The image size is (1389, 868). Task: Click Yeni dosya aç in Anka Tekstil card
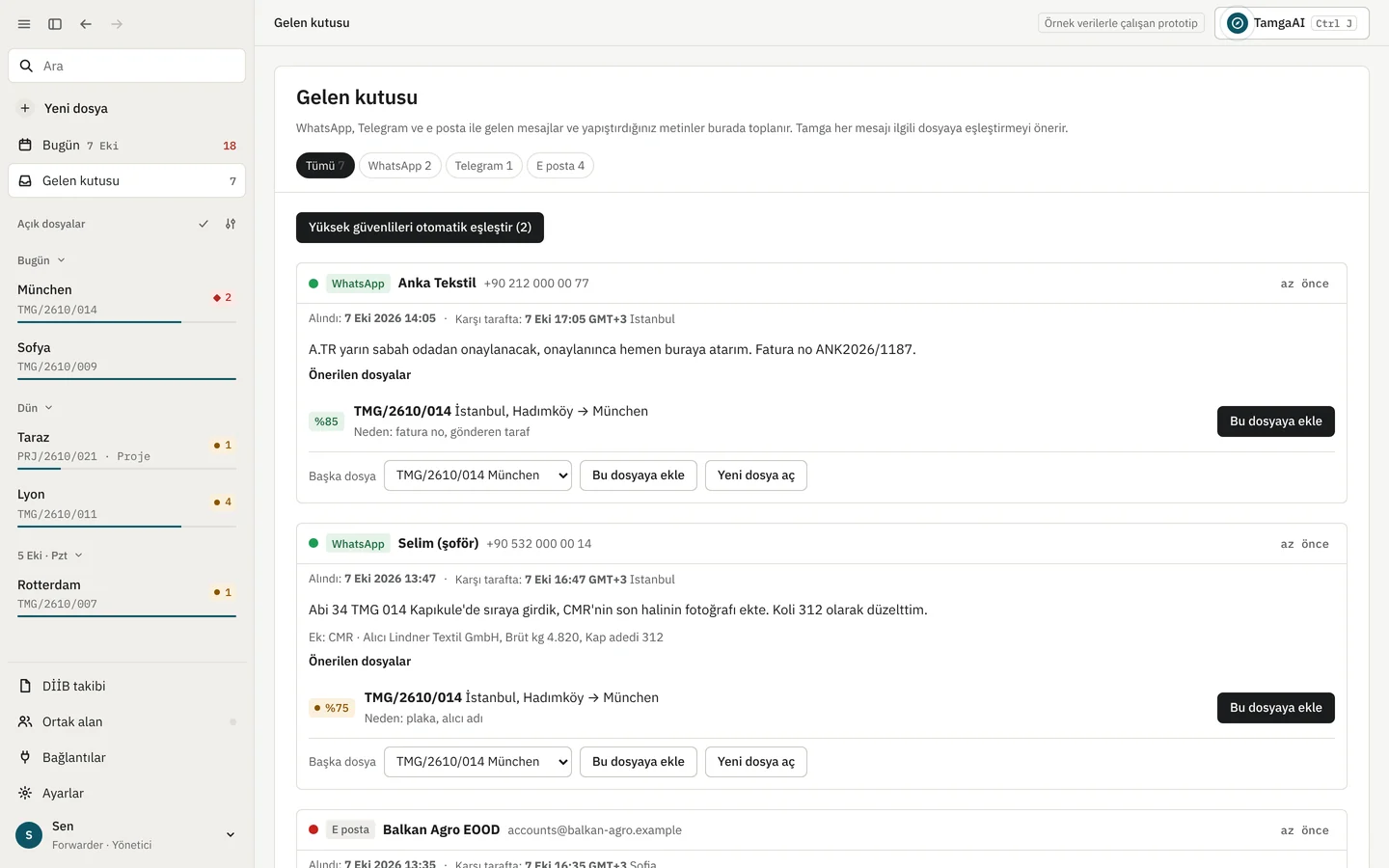click(756, 475)
